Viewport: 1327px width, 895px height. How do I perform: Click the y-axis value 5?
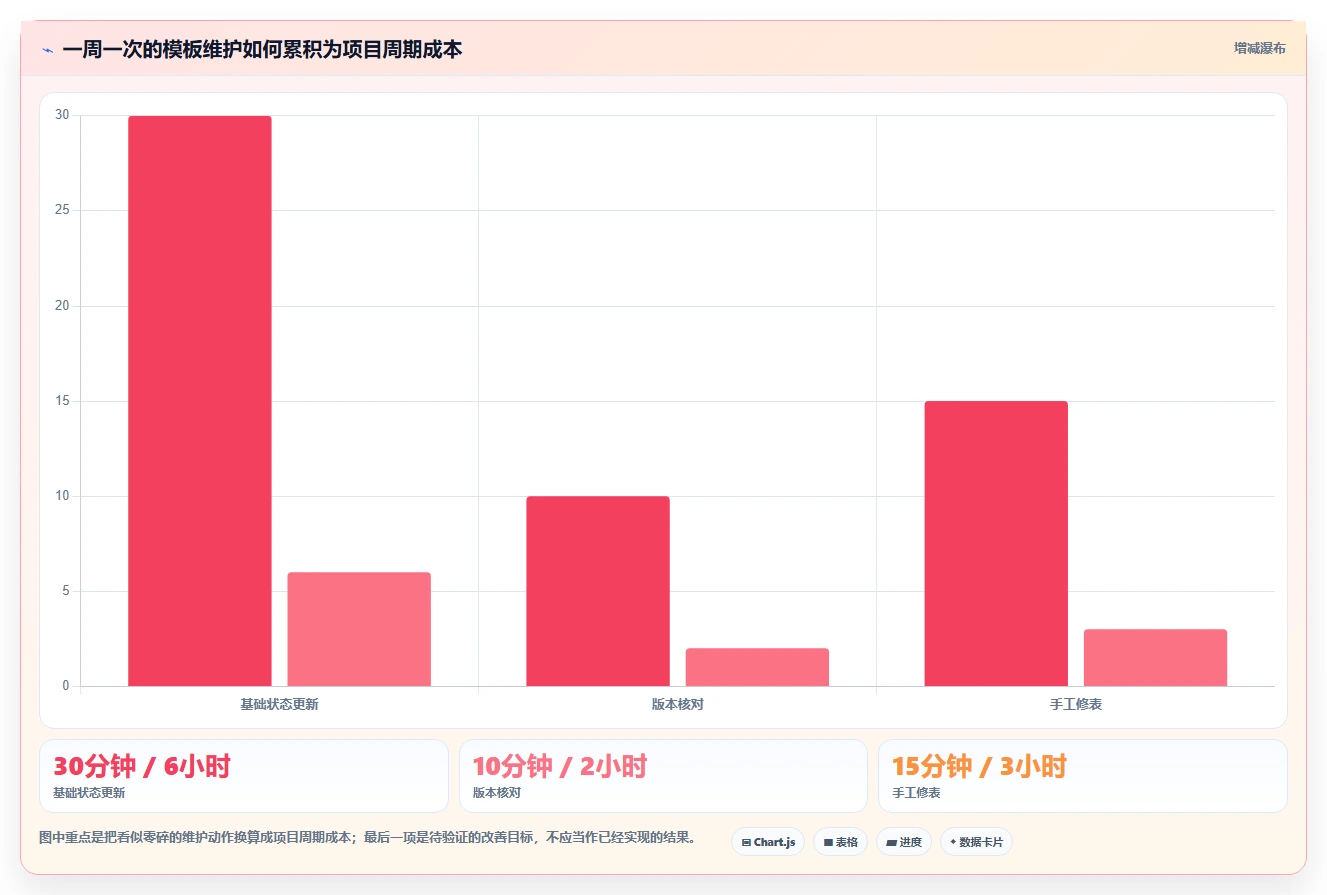coord(66,591)
